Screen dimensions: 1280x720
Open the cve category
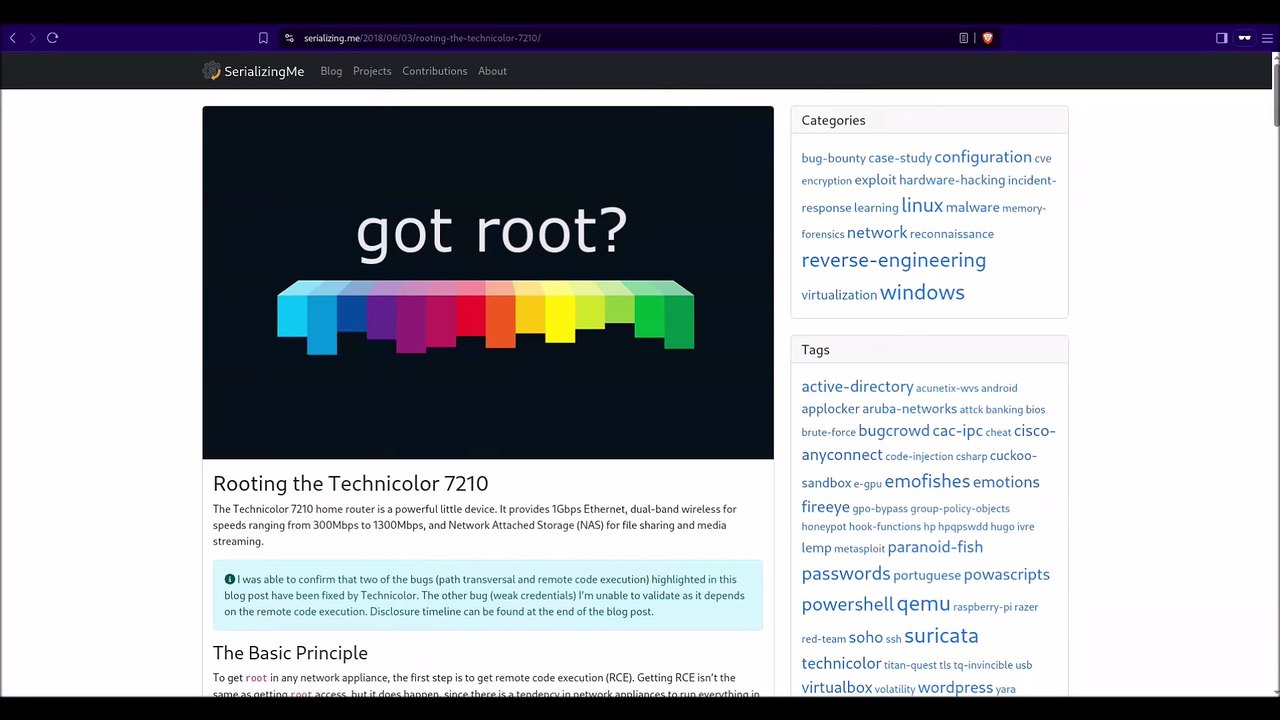(x=1043, y=159)
